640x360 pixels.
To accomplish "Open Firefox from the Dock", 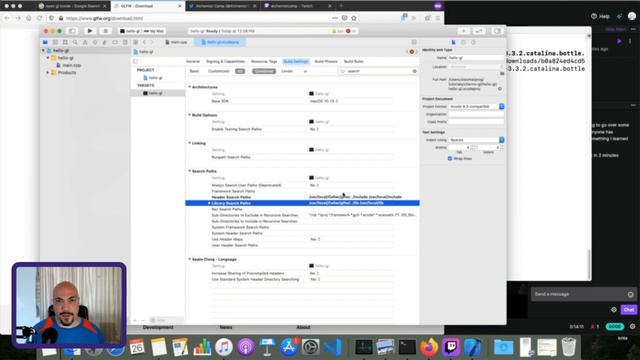I will coord(429,347).
